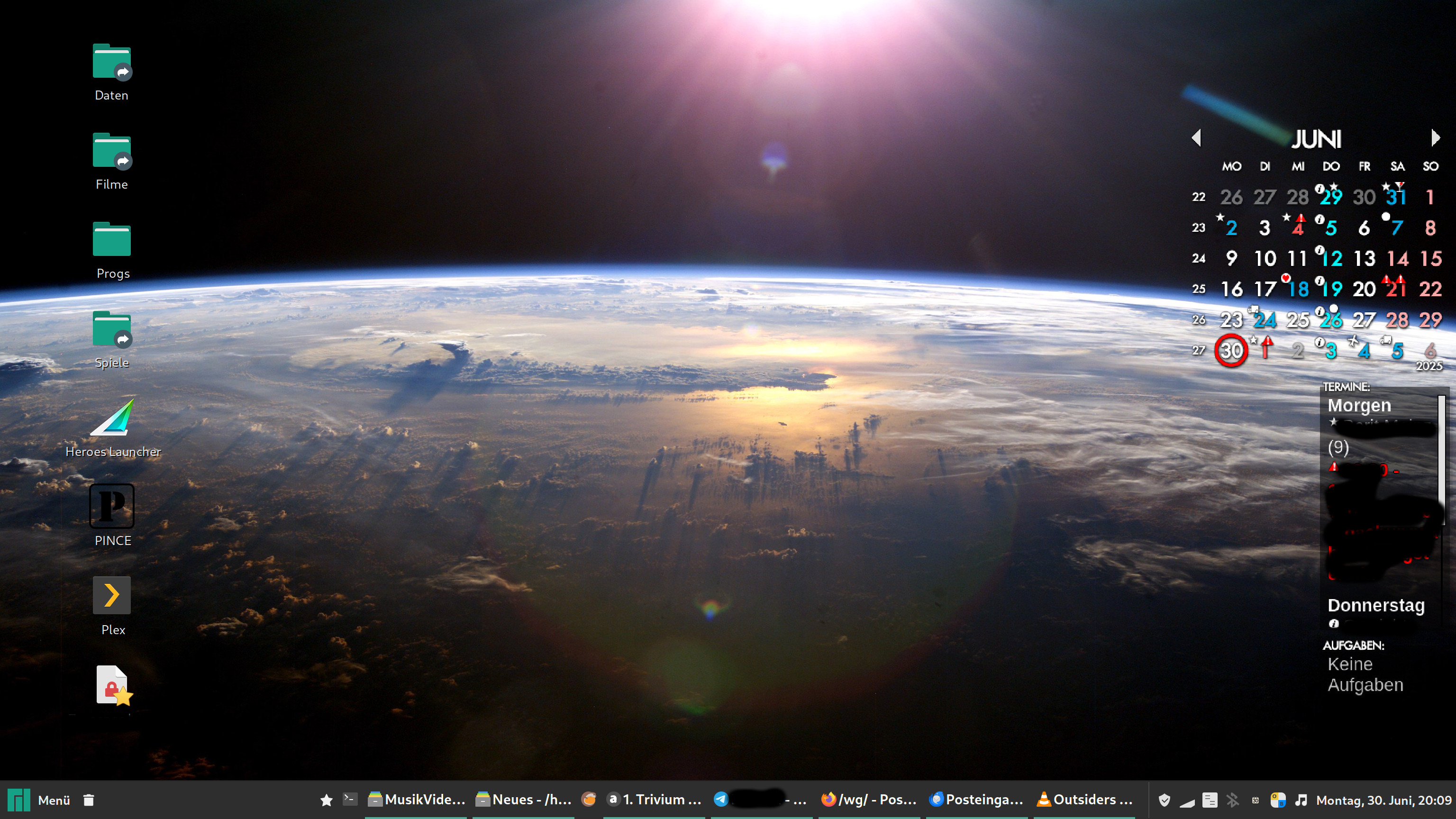Select June 24 in calendar
The image size is (1456, 819).
1265,320
